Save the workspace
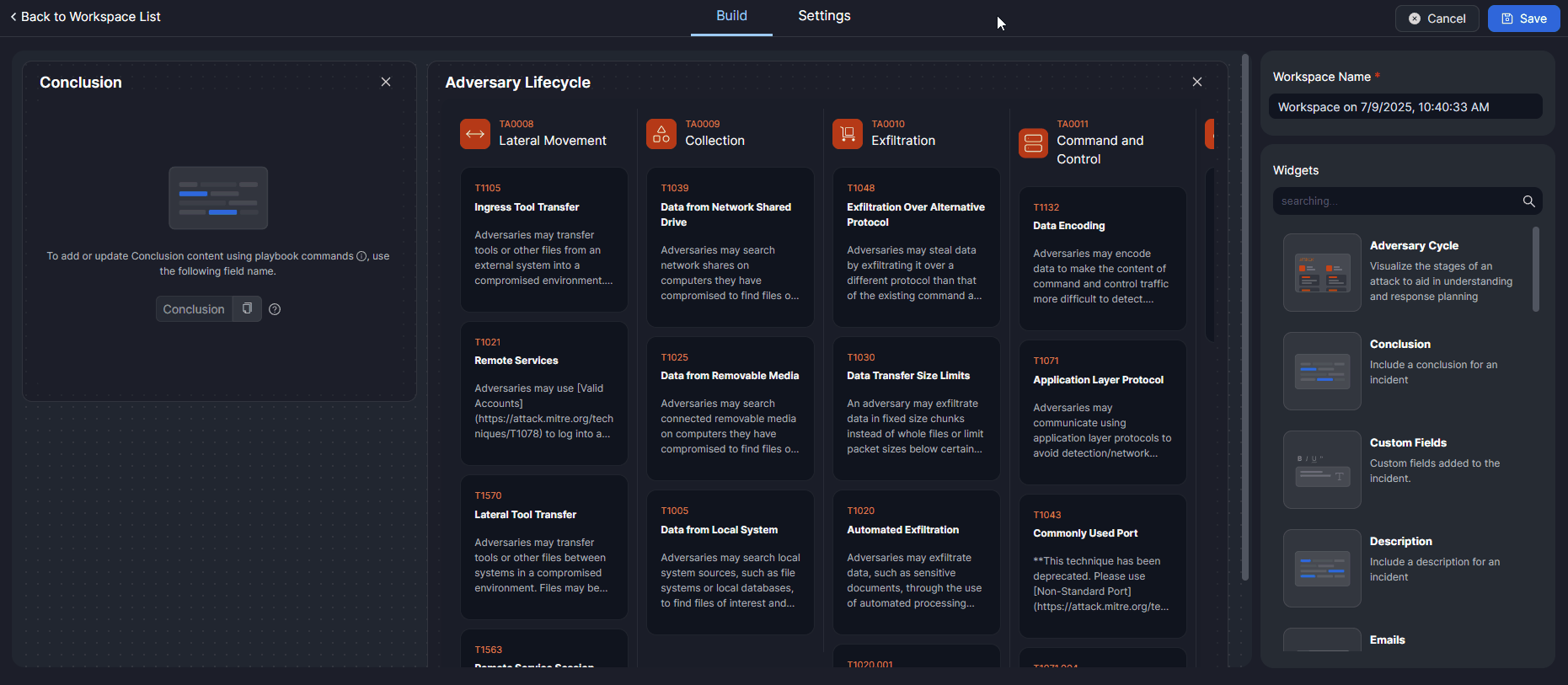This screenshot has height=685, width=1568. [x=1523, y=19]
